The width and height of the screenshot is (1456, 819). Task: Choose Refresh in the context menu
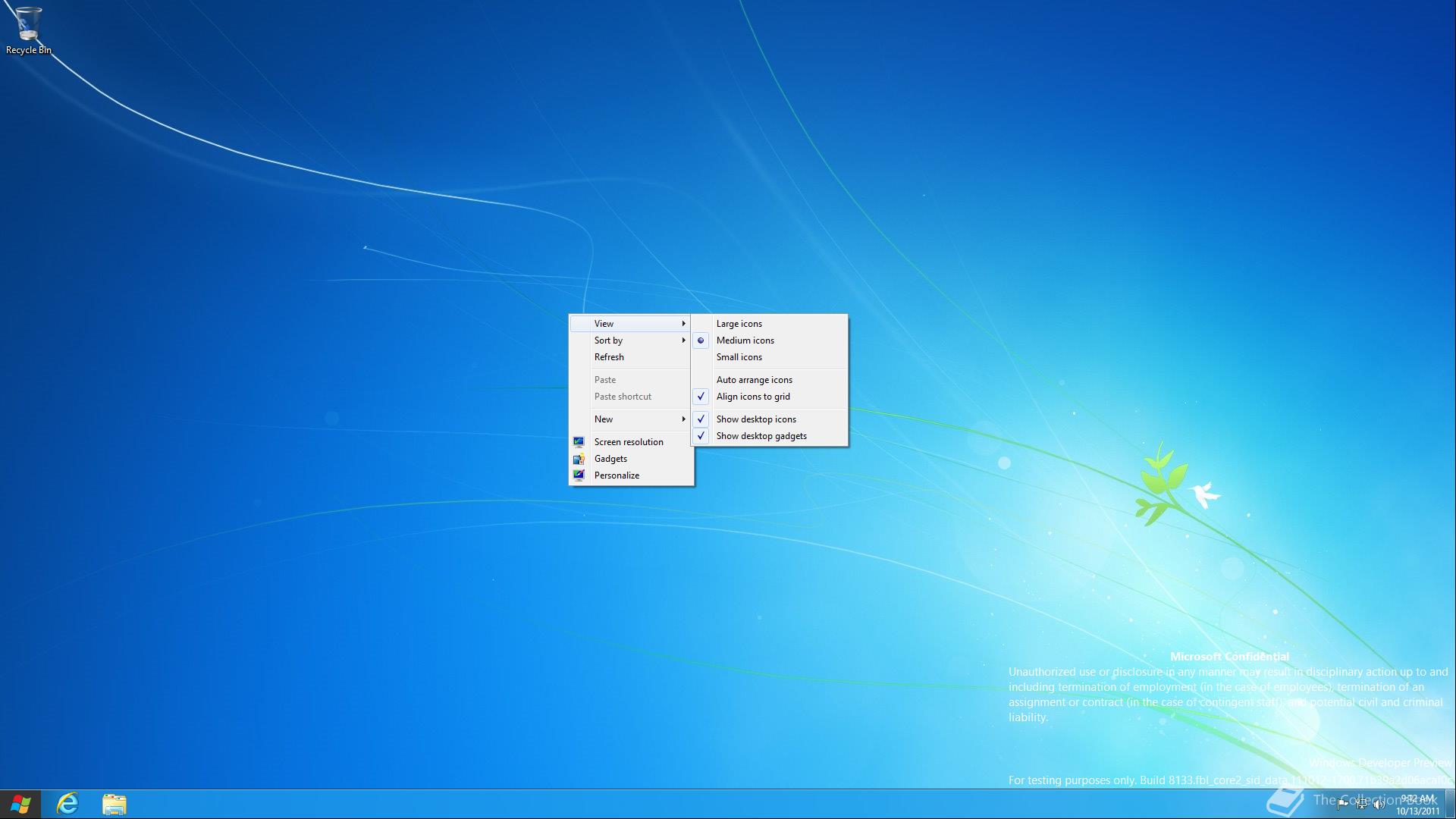coord(632,356)
